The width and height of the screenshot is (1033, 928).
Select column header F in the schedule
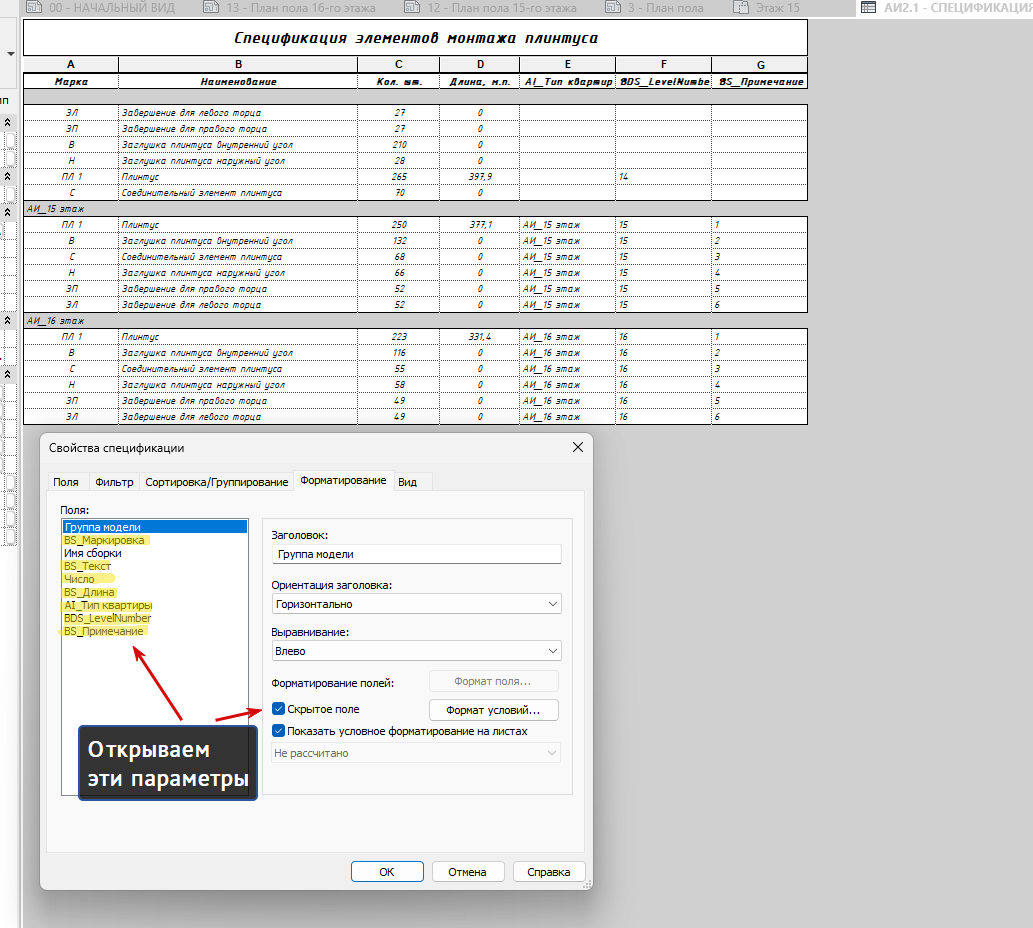[663, 65]
